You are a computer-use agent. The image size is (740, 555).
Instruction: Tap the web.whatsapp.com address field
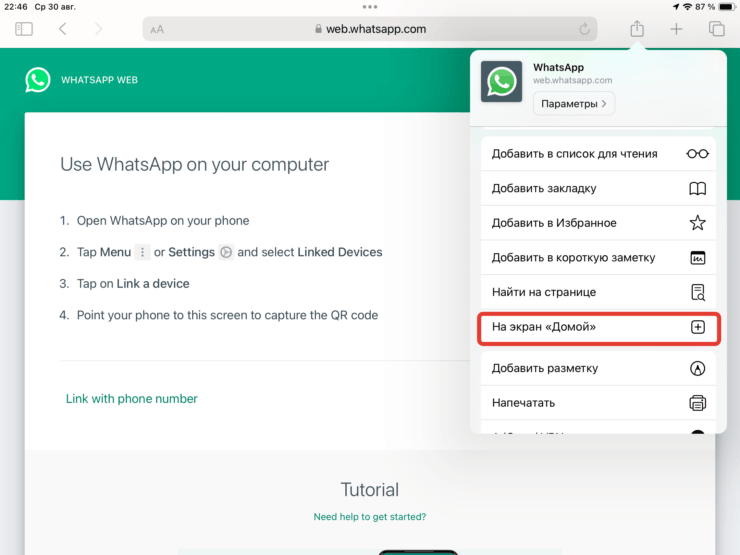370,29
